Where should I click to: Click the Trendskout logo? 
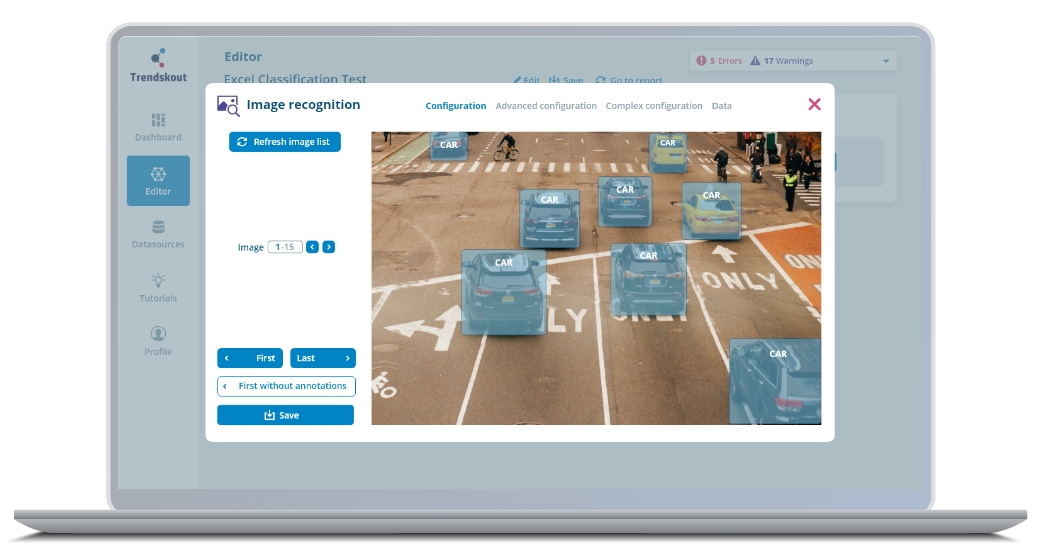pos(158,66)
